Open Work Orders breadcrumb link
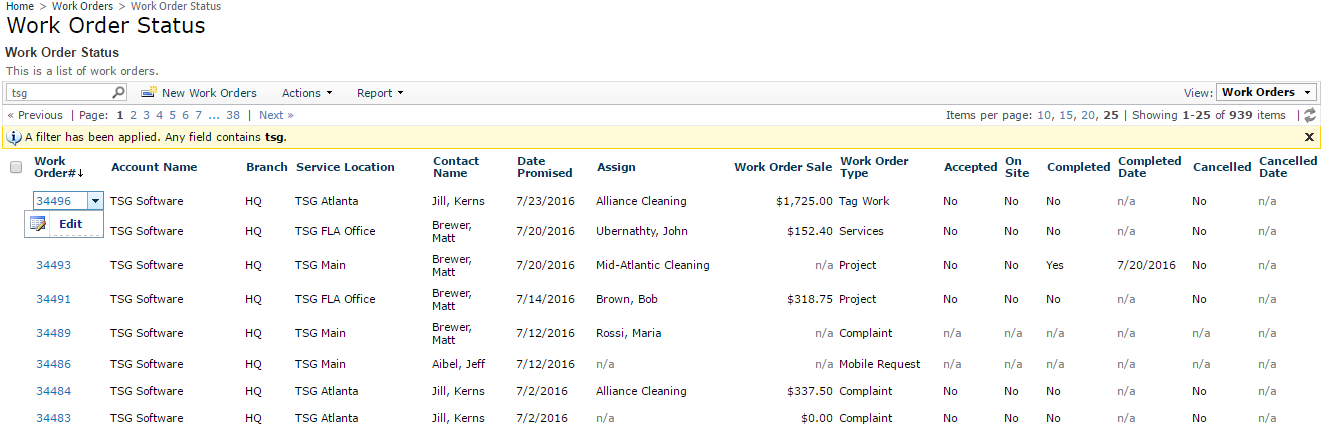Viewport: 1324px width, 425px height. pyautogui.click(x=81, y=6)
